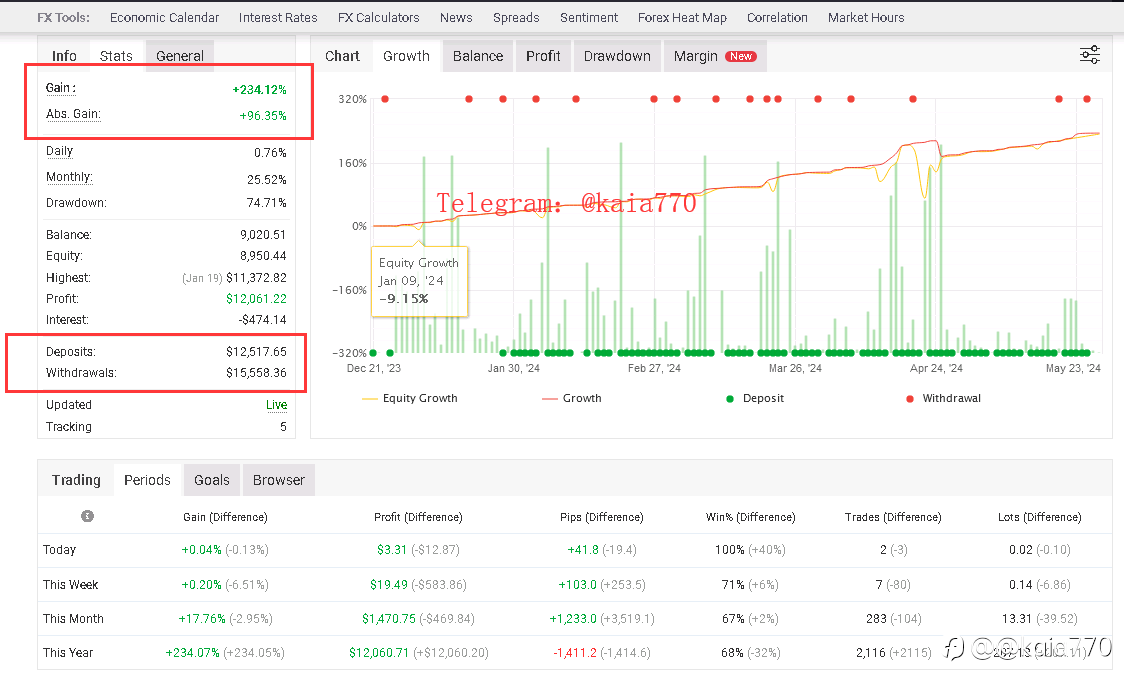Go to Forex Heat Map link

[682, 17]
